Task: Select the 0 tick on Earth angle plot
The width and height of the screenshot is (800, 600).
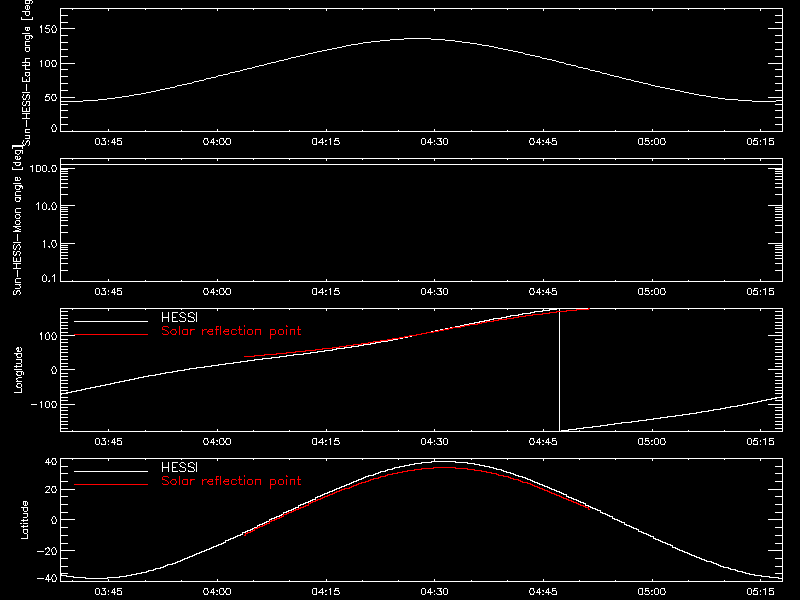Action: (55, 128)
